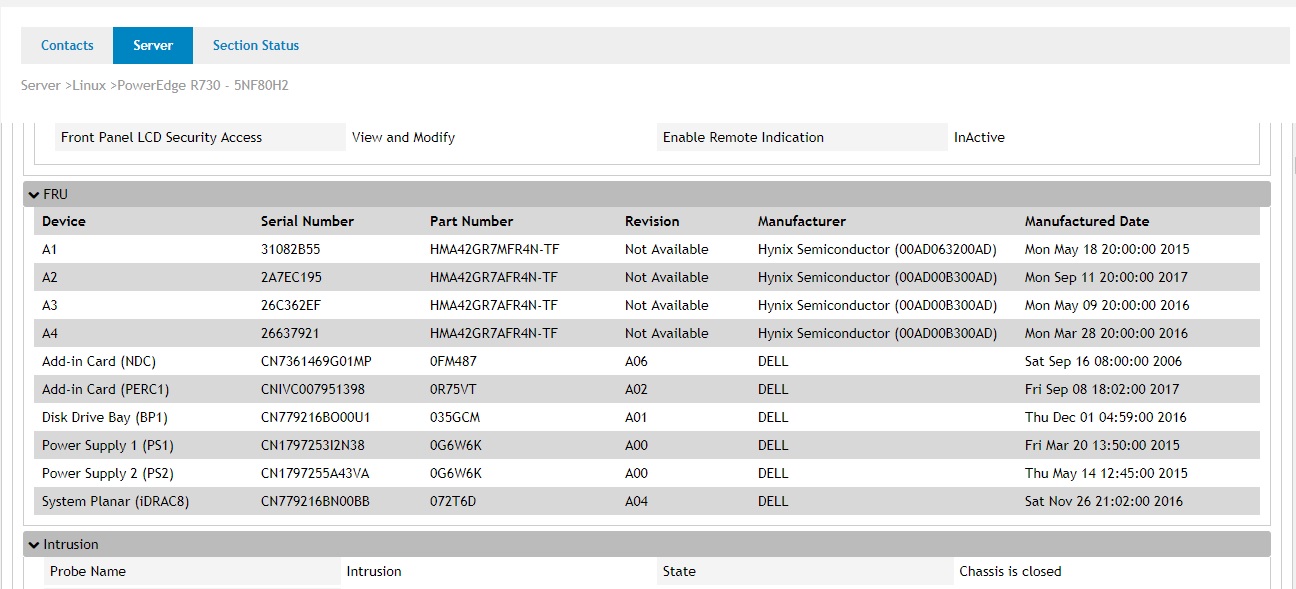Viewport: 1296px width, 589px height.
Task: Collapse the Intrusion section chevron
Action: [x=33, y=544]
